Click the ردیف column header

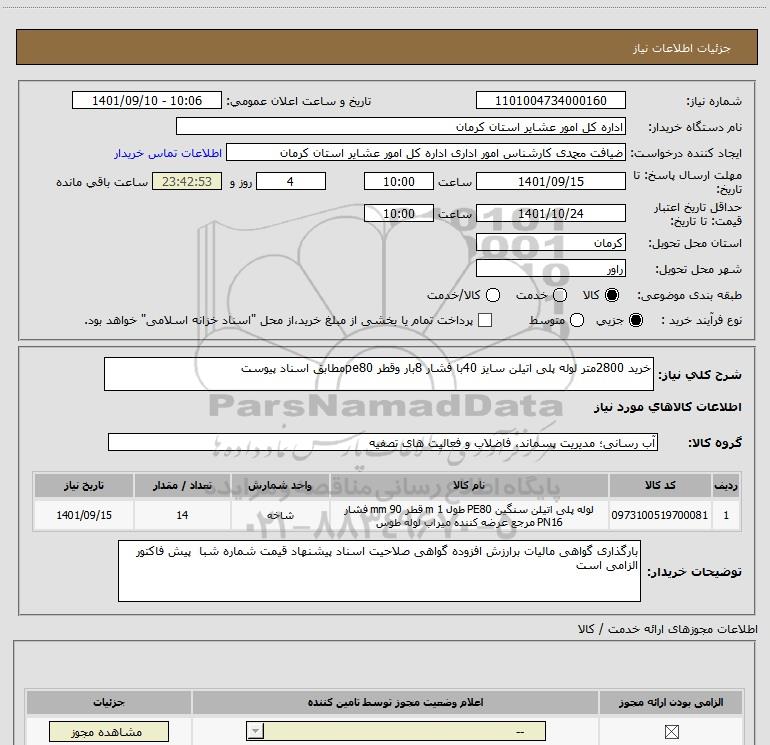click(x=726, y=485)
